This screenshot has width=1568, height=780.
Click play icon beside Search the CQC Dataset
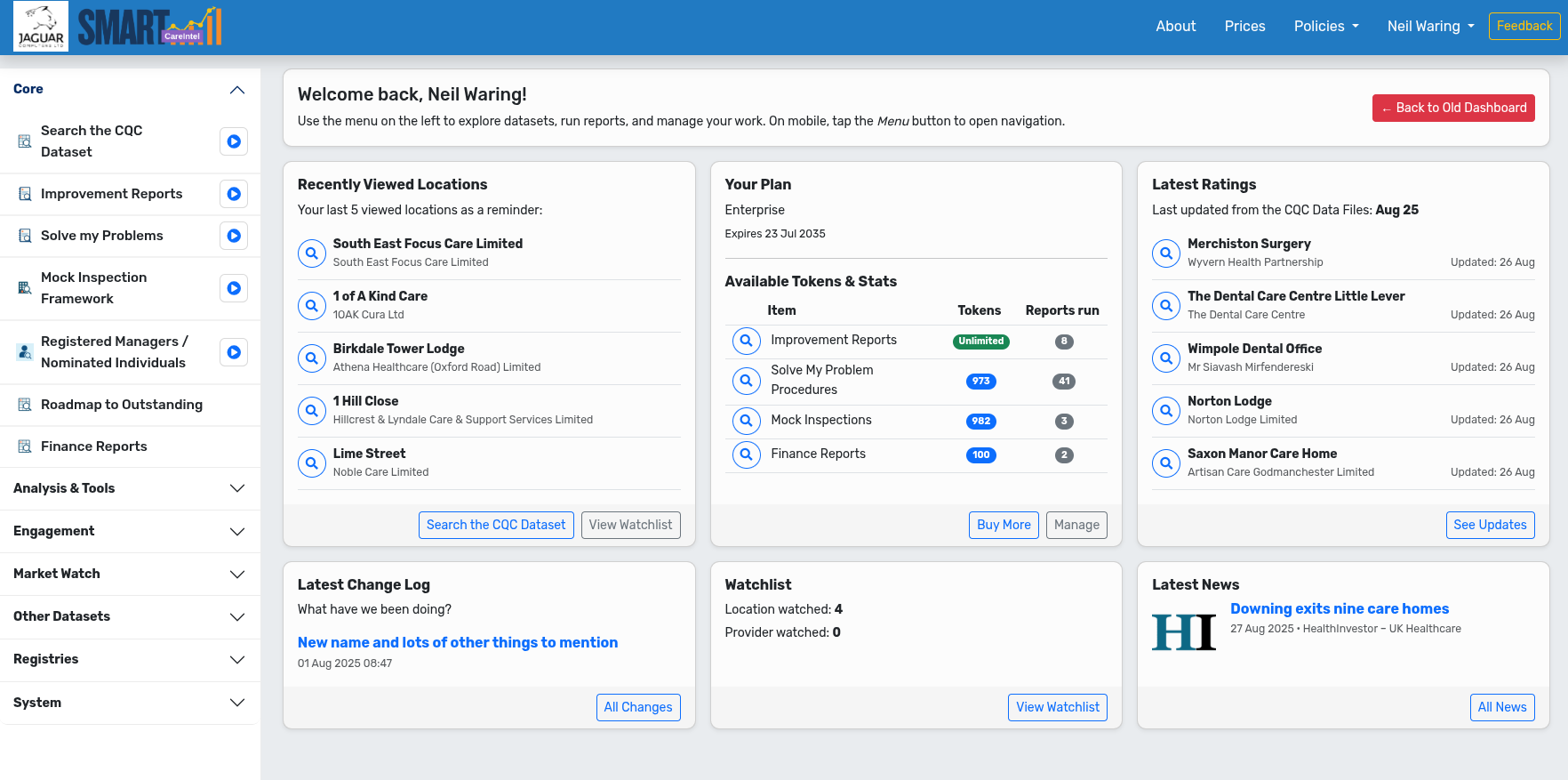pos(234,141)
